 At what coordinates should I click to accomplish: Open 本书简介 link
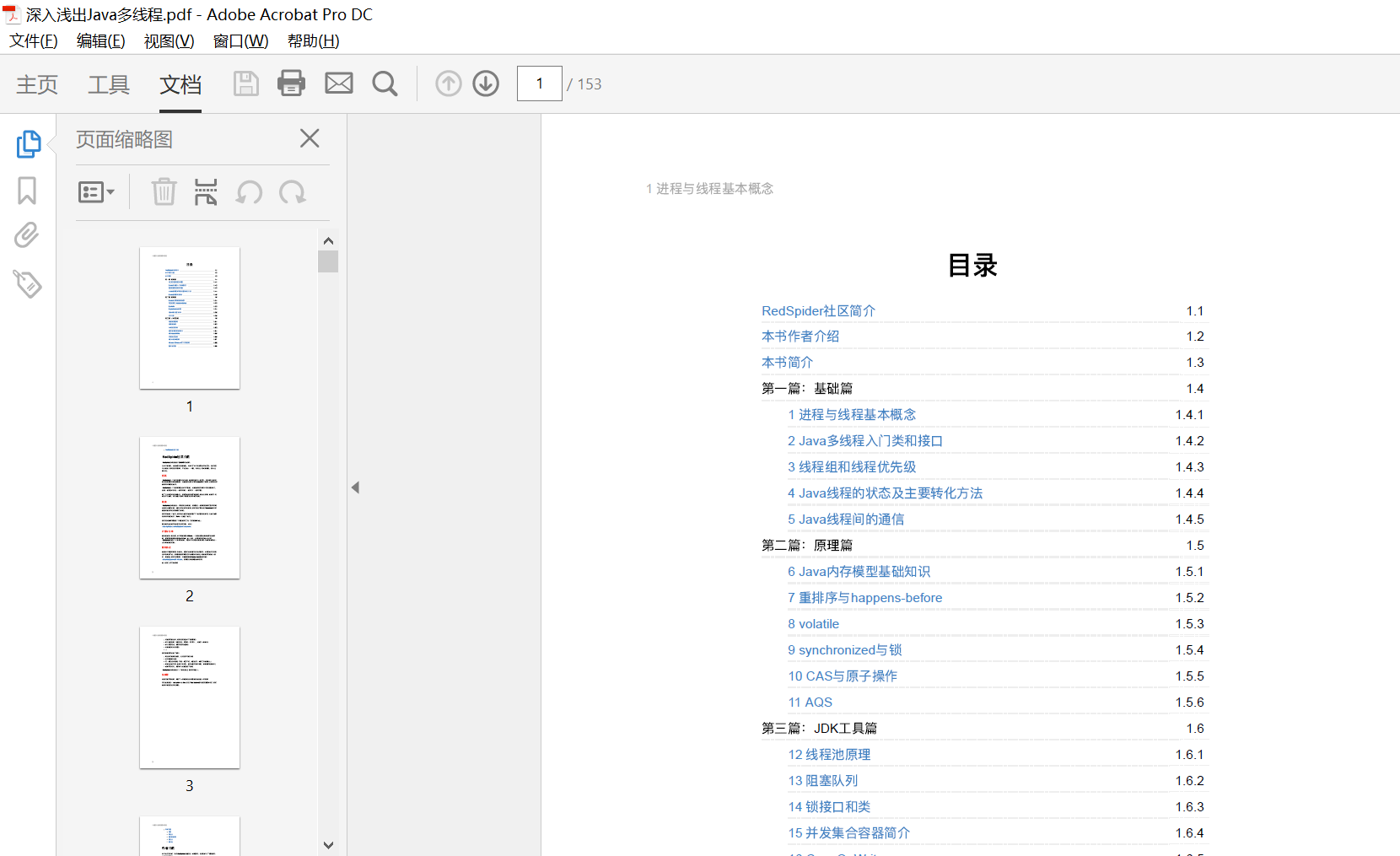click(x=787, y=363)
